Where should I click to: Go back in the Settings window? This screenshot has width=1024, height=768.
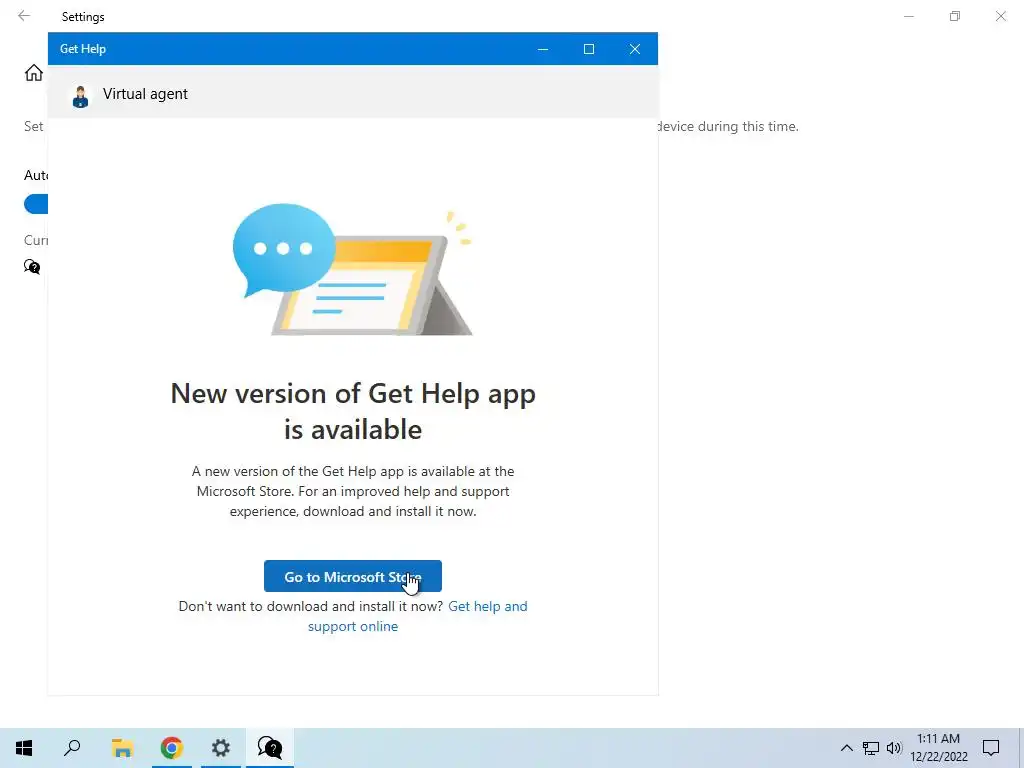[24, 16]
